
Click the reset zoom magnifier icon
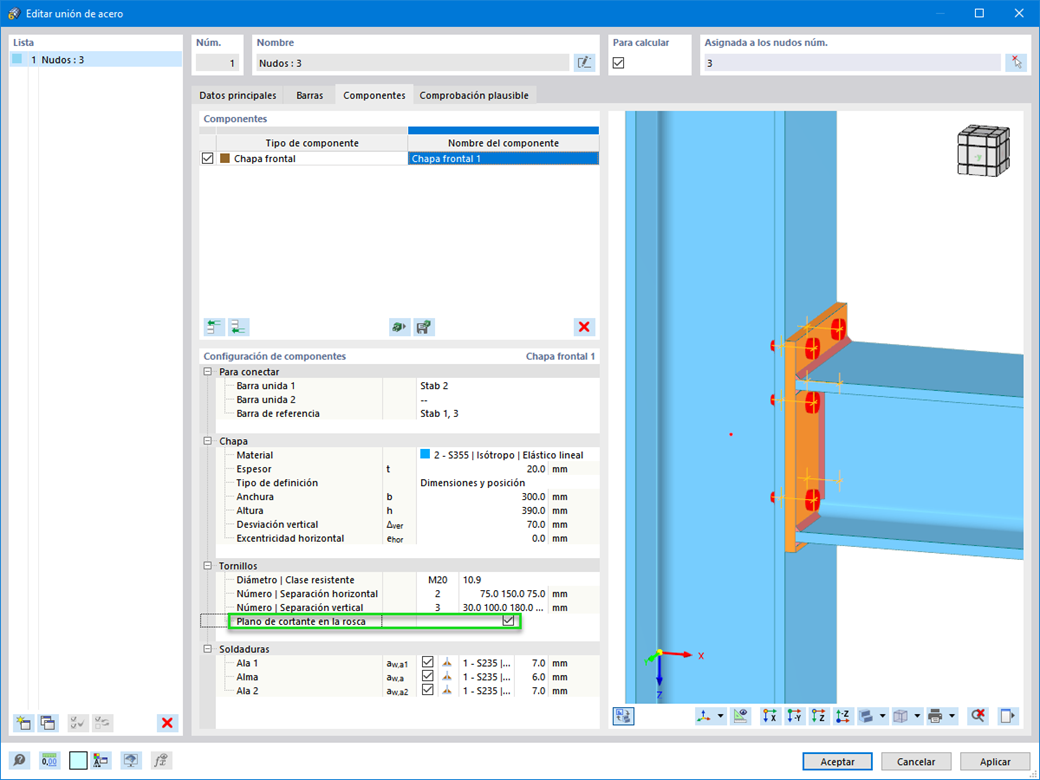(x=978, y=716)
